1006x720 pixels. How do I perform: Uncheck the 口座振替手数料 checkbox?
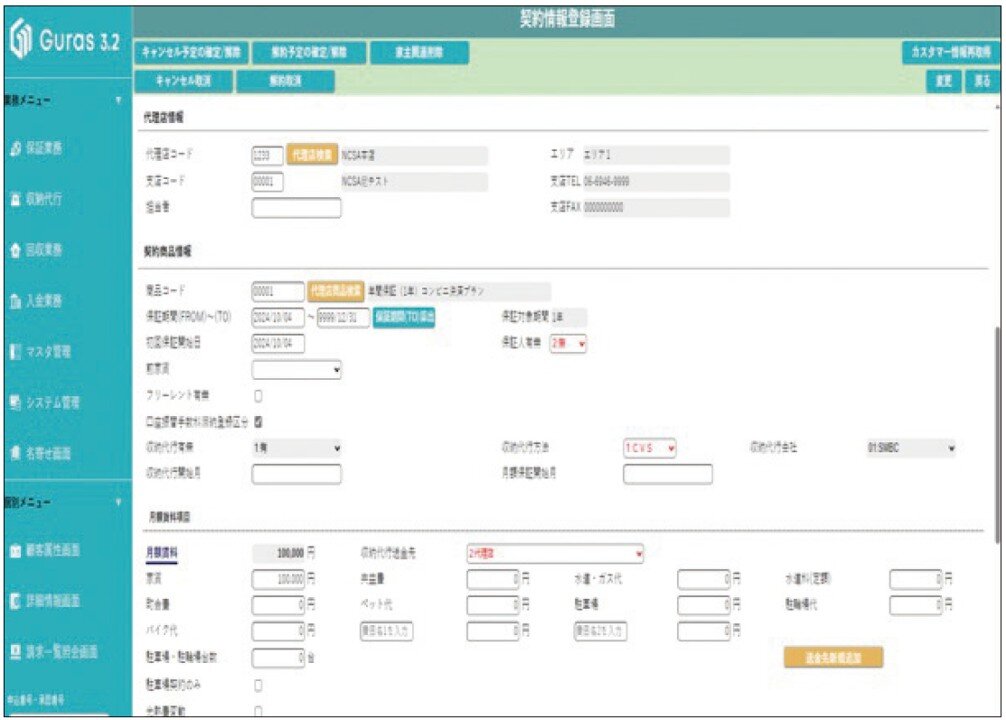(x=259, y=422)
